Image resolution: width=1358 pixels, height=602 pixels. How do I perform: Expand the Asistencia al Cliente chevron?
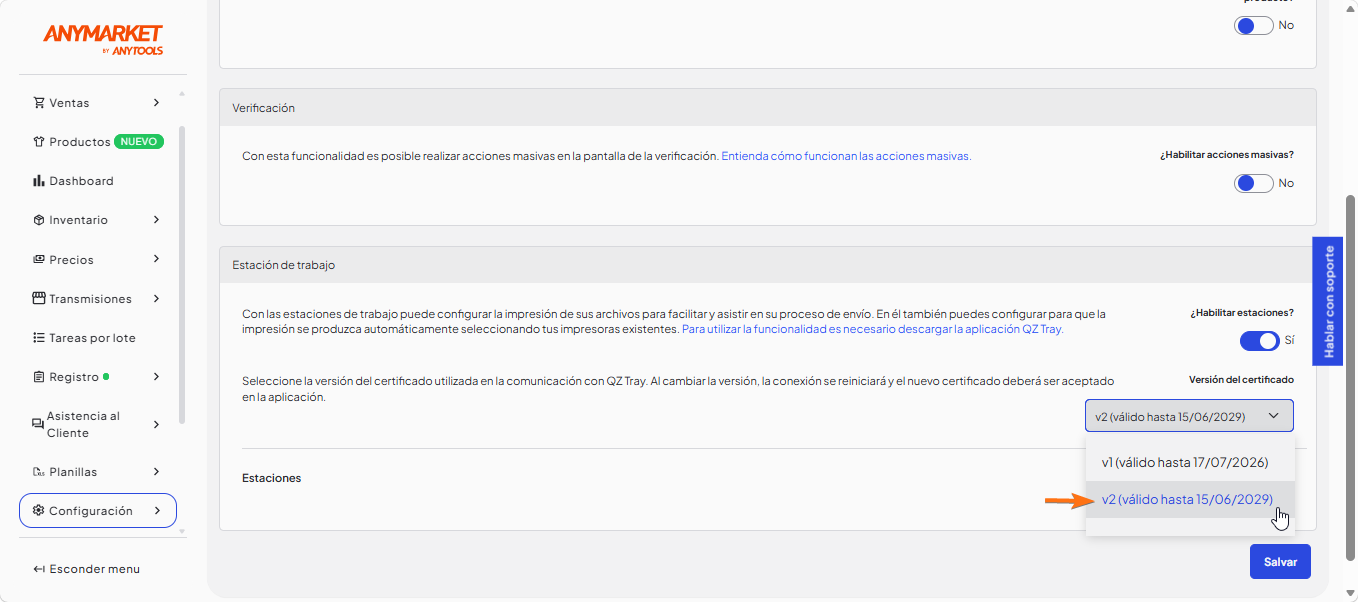click(156, 425)
